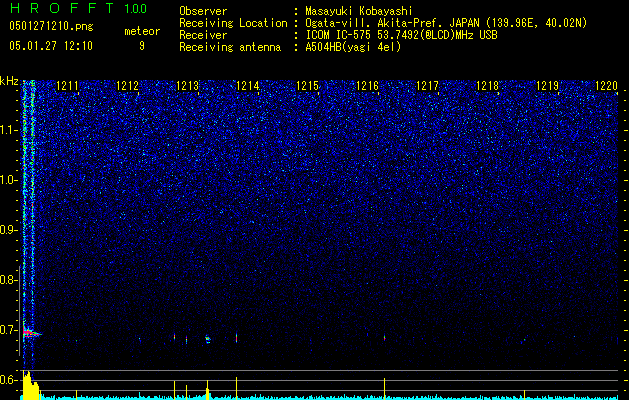Image resolution: width=629 pixels, height=400 pixels.
Task: Click the meteor echo just before 1214
Action: pos(236,338)
